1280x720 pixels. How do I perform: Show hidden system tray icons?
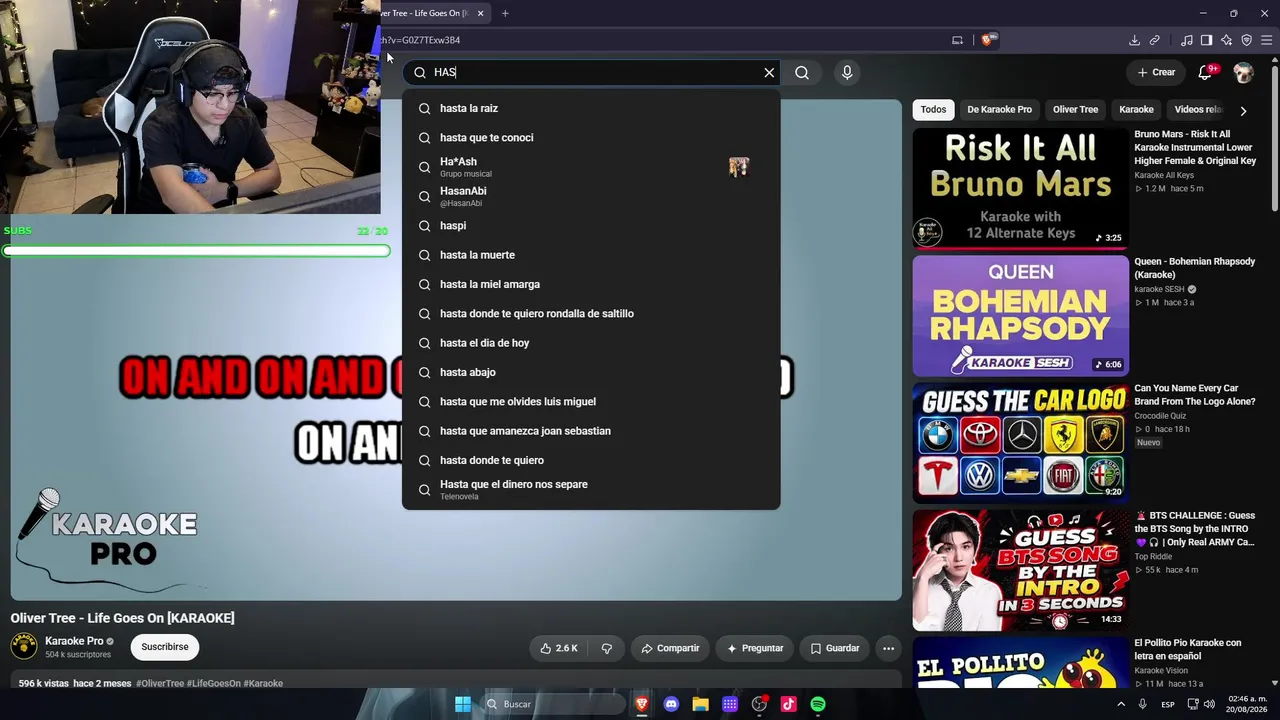point(1120,704)
